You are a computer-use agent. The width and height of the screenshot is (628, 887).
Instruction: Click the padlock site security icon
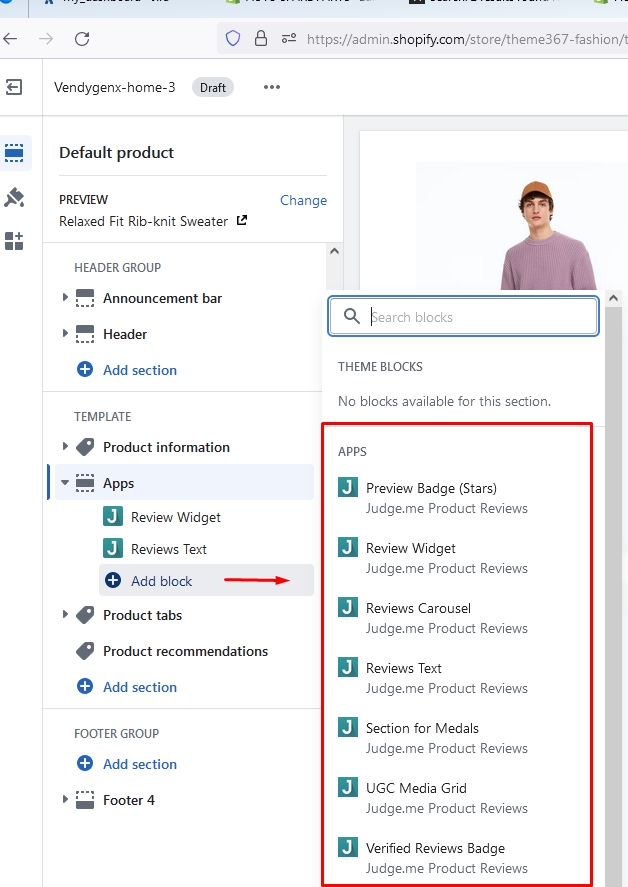(x=261, y=38)
